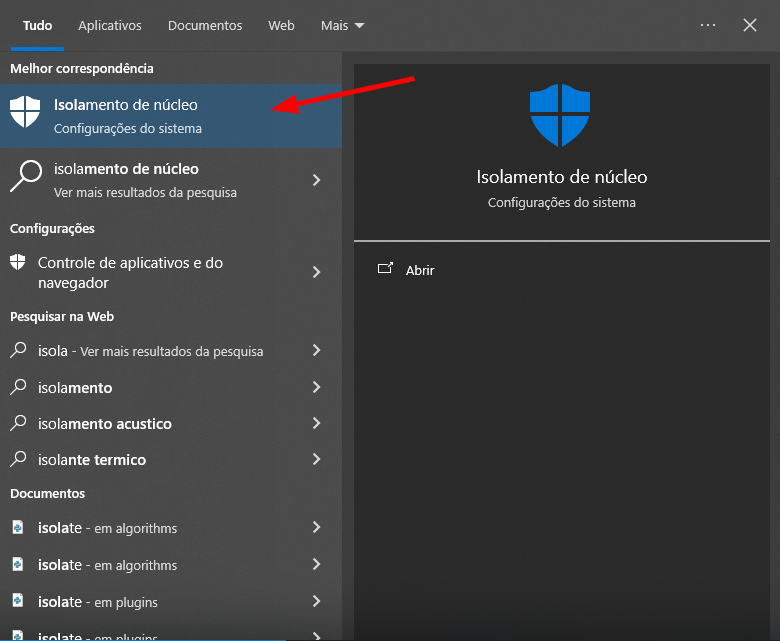Click file icon of second 'isolate - em algorithms'
This screenshot has height=641, width=780.
tap(18, 564)
